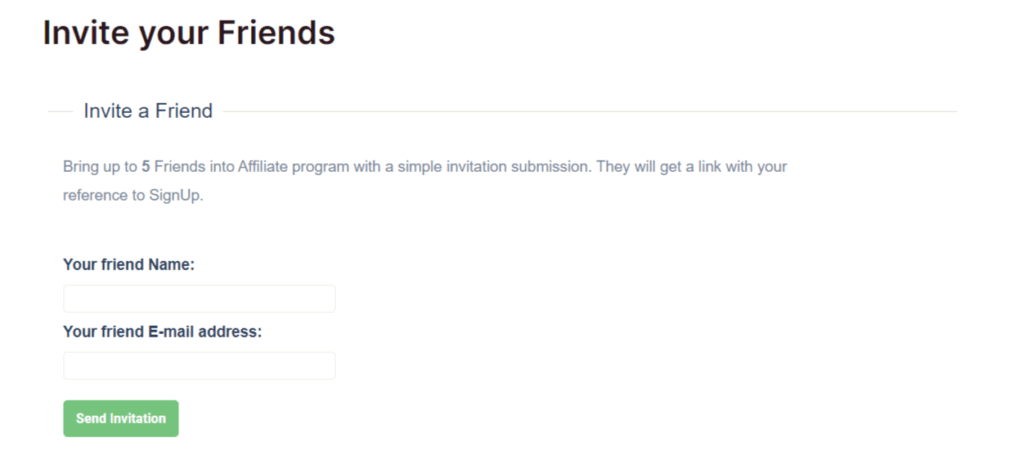Click the 'Your friend E-mail address:' label
This screenshot has width=1024, height=465.
(162, 332)
